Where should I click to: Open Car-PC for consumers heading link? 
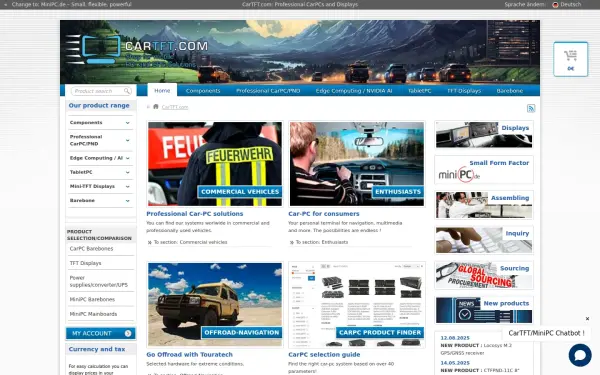[324, 214]
